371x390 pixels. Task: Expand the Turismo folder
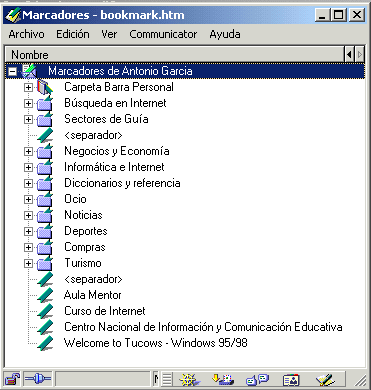coord(28,263)
